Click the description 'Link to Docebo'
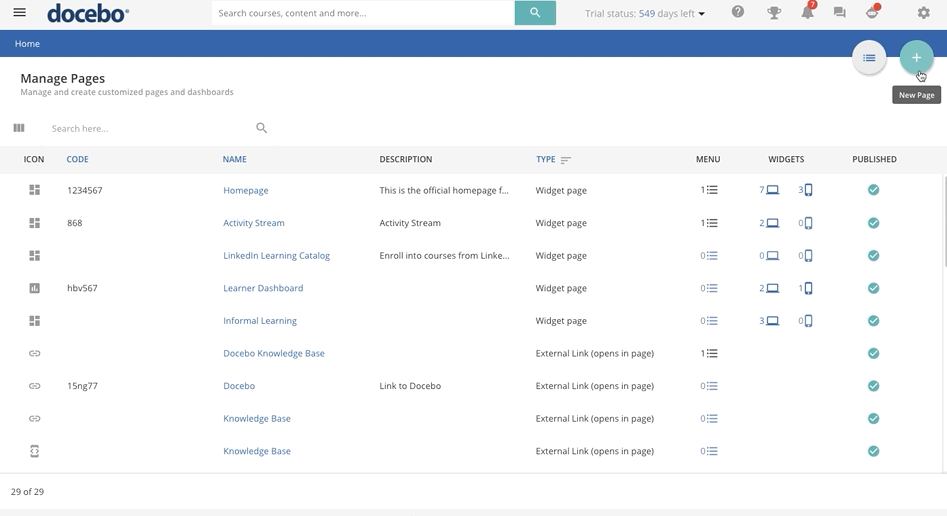Image resolution: width=947 pixels, height=516 pixels. [x=410, y=386]
